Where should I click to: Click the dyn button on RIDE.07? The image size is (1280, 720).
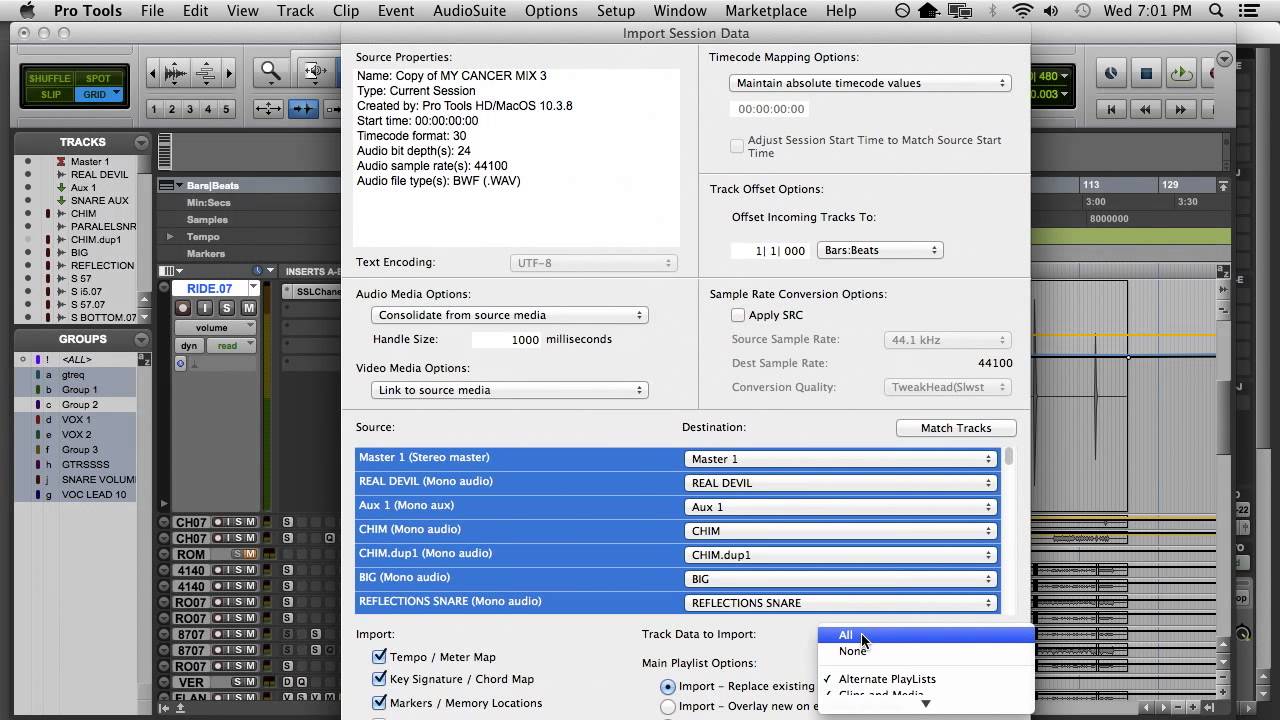[x=187, y=346]
